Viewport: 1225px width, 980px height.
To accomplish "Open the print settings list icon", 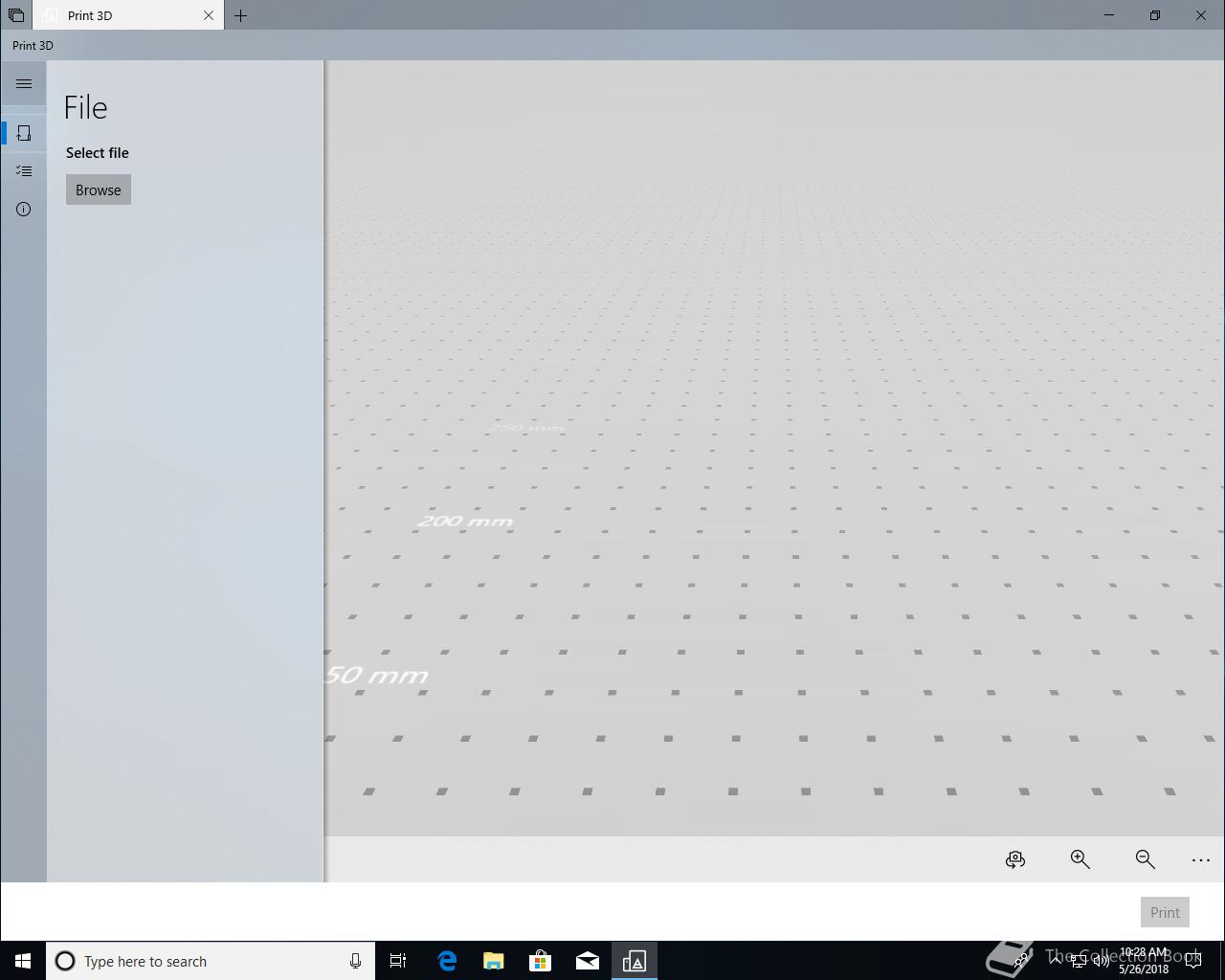I will (x=24, y=171).
